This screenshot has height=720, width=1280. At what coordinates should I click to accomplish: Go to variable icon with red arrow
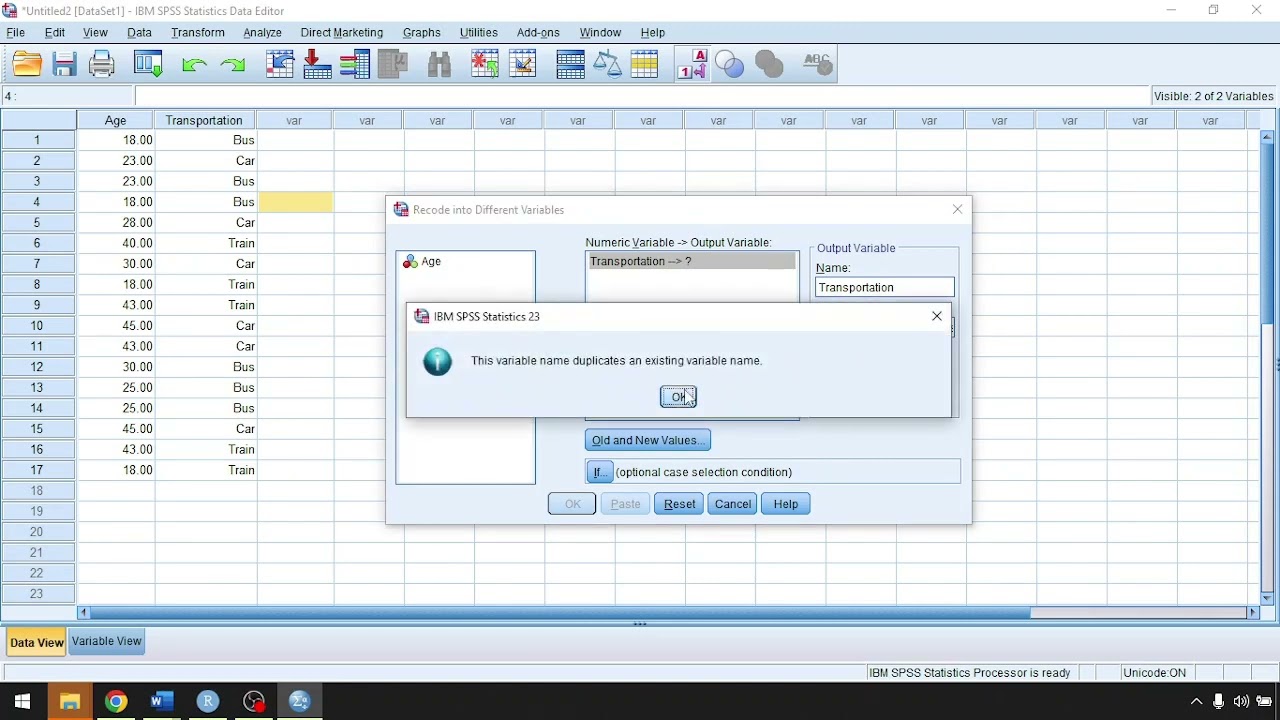pos(318,65)
